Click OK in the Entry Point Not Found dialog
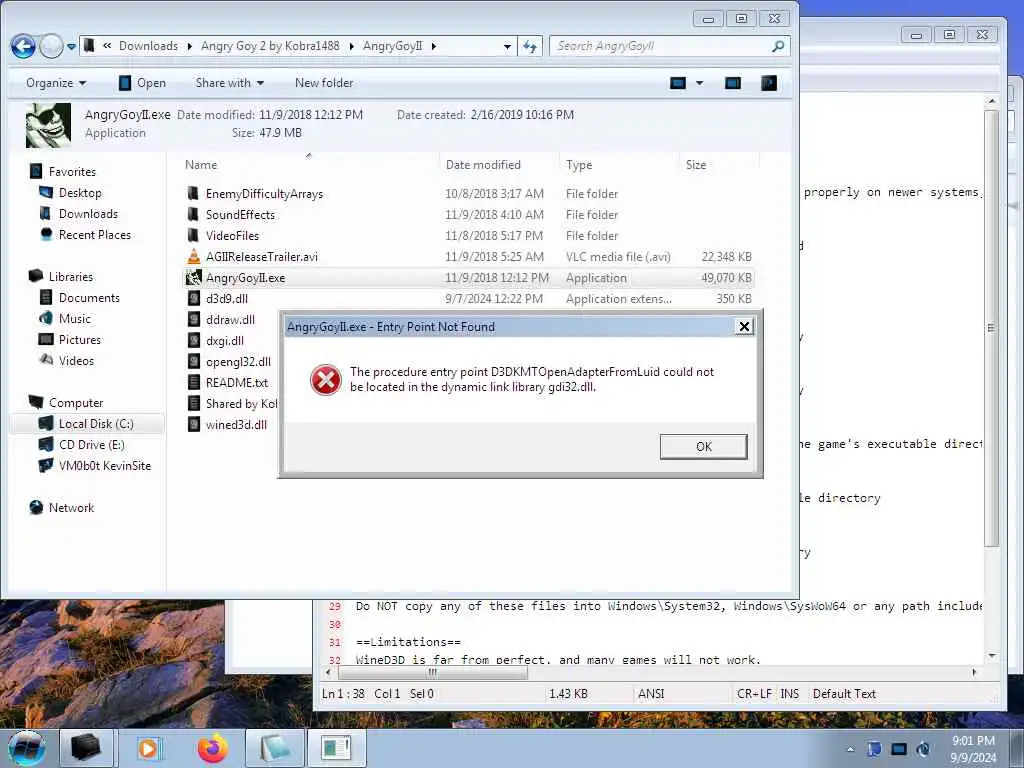The image size is (1024, 768). 703,447
